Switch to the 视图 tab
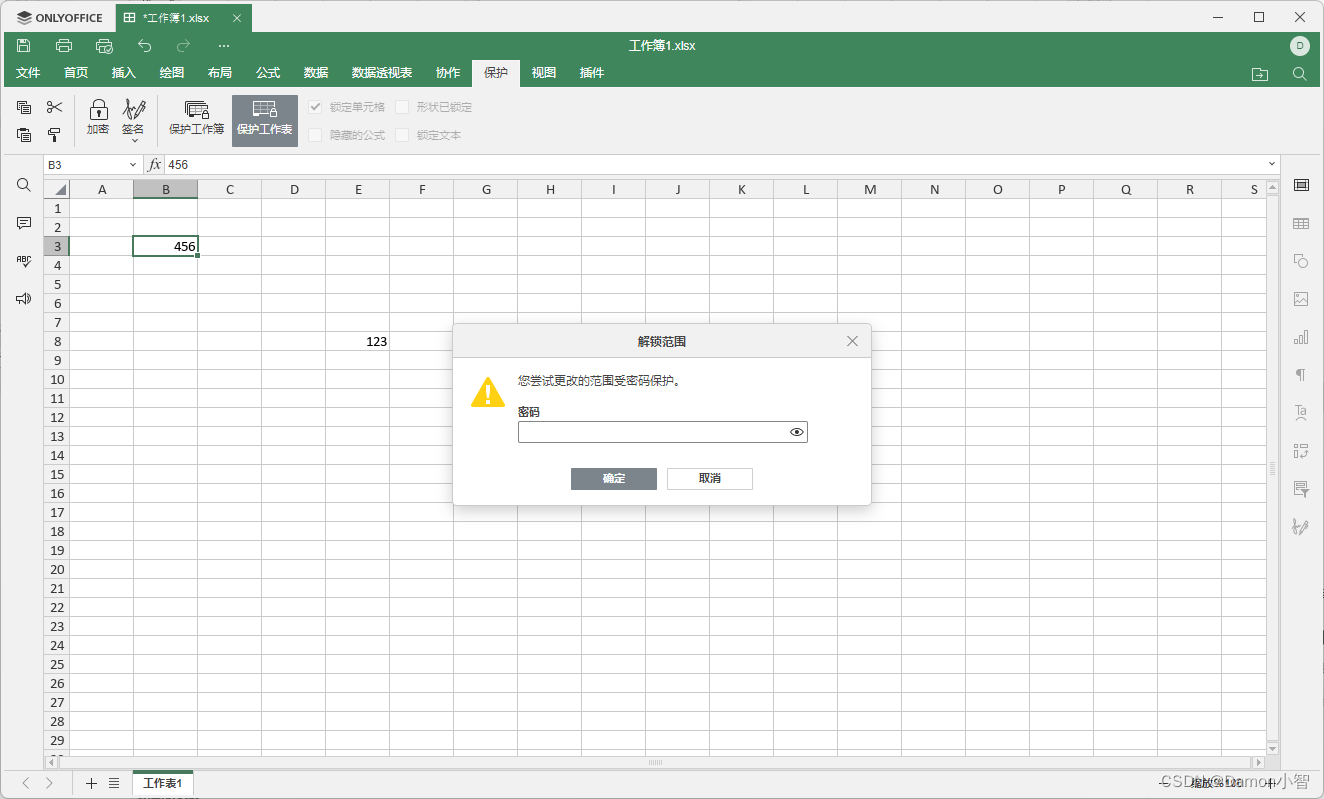 click(x=544, y=73)
